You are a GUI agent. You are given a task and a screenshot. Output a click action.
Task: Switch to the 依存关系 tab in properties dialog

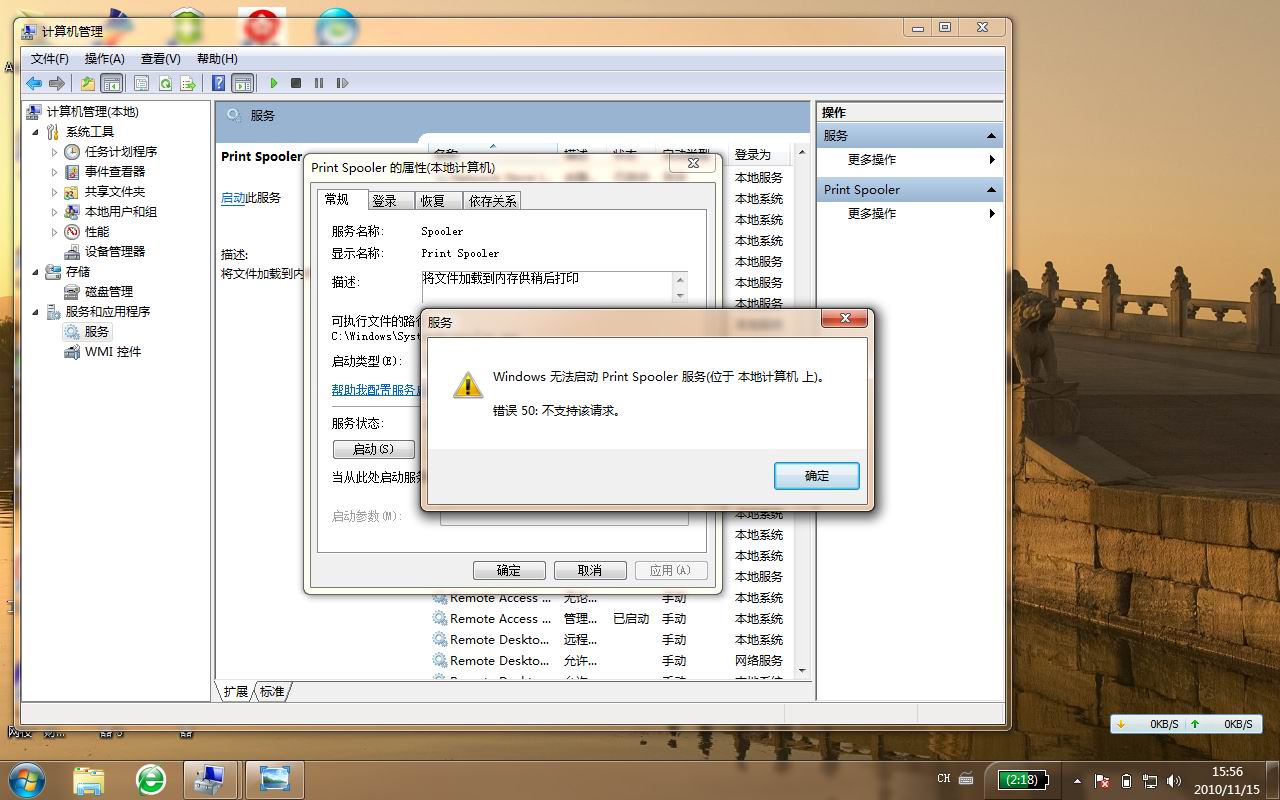pyautogui.click(x=492, y=201)
